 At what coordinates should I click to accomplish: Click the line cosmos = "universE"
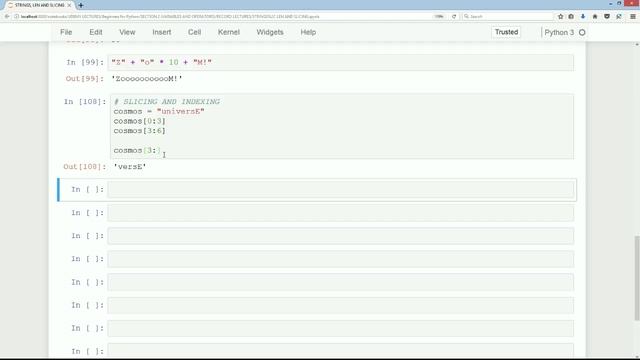pyautogui.click(x=159, y=111)
